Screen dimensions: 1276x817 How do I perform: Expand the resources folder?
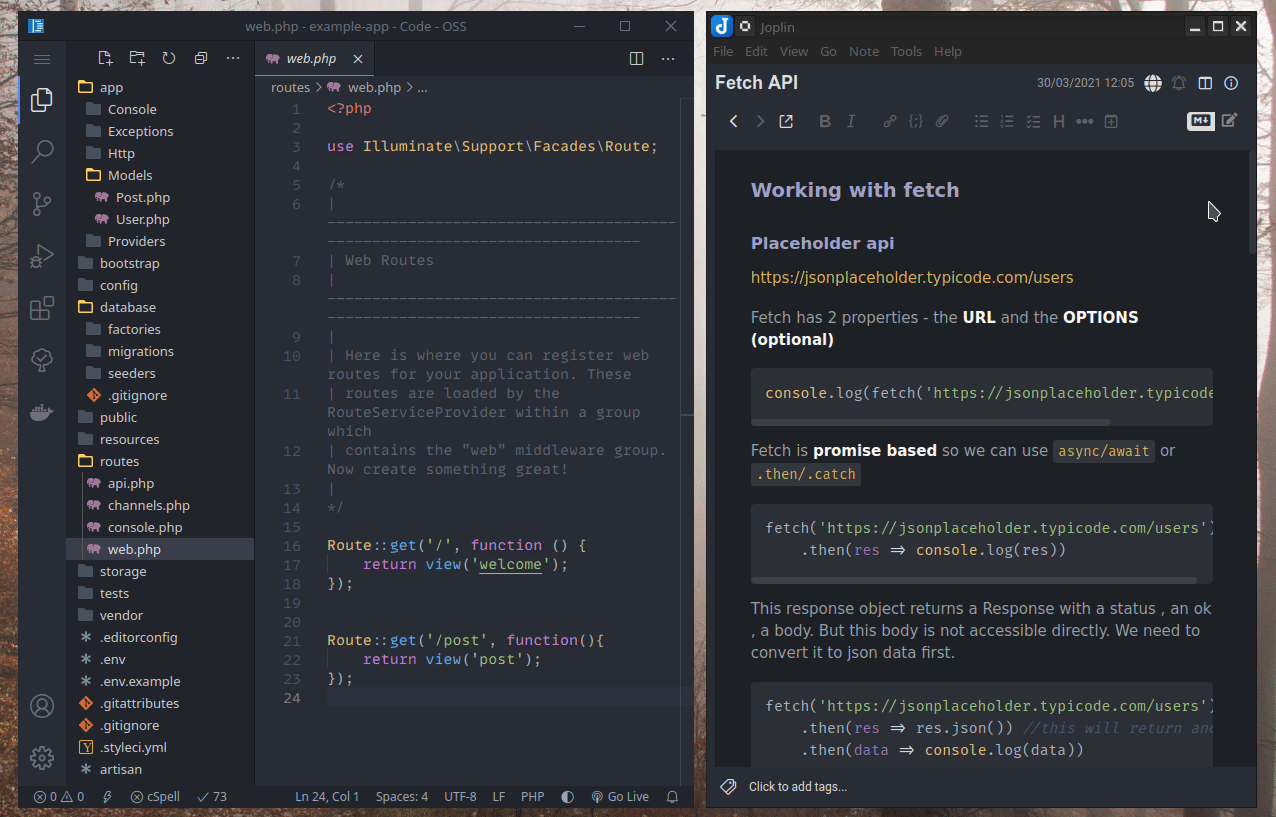click(129, 439)
